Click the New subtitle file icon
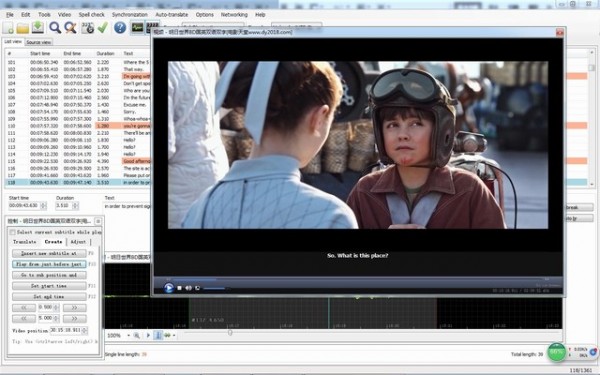The image size is (600, 375). (8, 28)
